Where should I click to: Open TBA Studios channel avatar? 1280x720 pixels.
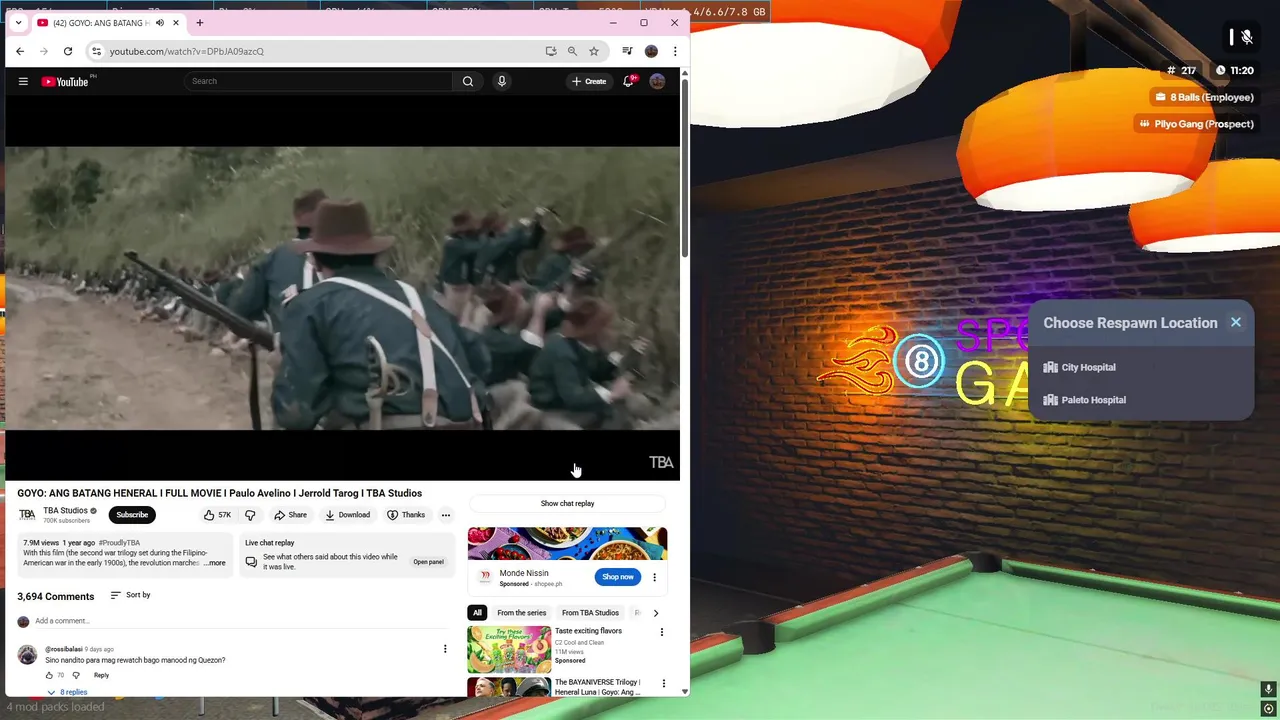click(27, 515)
